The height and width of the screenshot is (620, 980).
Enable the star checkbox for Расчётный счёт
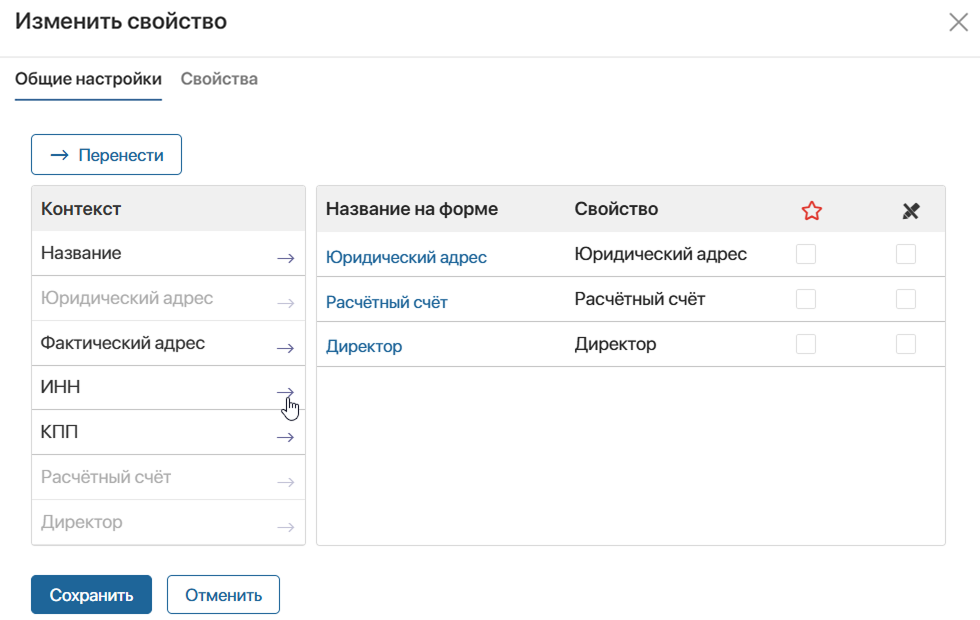pyautogui.click(x=806, y=299)
